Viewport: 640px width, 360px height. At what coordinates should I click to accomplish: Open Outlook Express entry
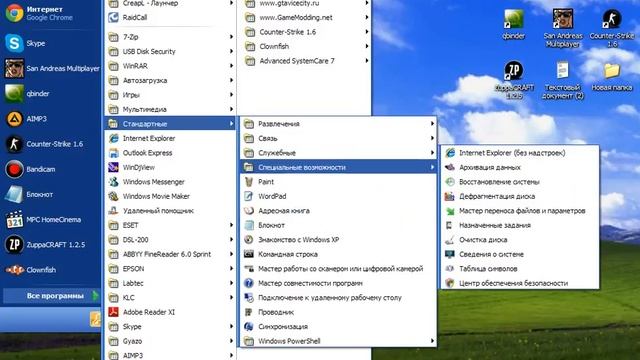171,153
